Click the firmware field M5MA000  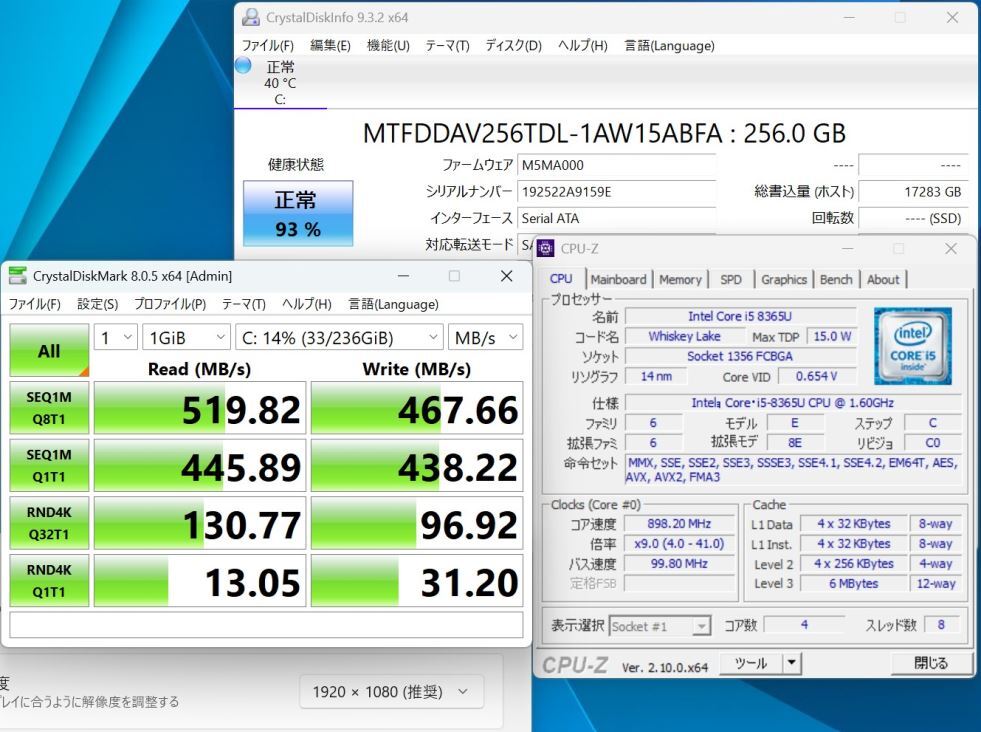(616, 165)
